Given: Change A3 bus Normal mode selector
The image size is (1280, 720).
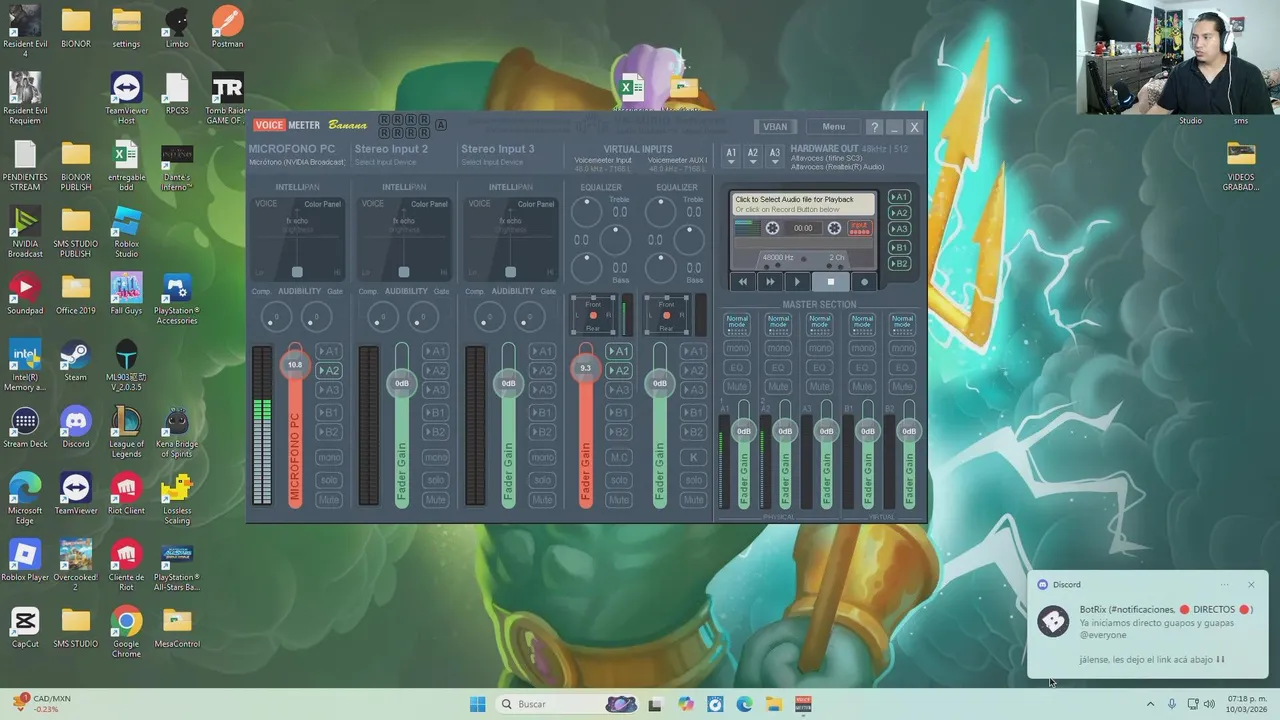Looking at the screenshot, I should coord(819,324).
